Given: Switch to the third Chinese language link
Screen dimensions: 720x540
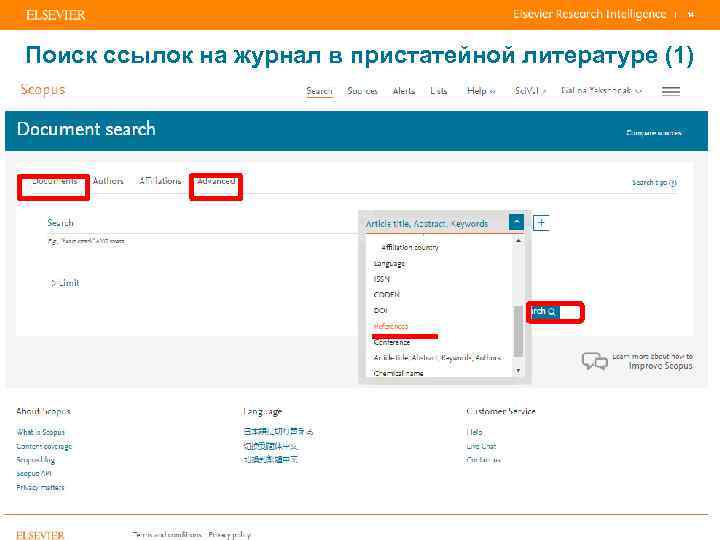Looking at the screenshot, I should 270,459.
